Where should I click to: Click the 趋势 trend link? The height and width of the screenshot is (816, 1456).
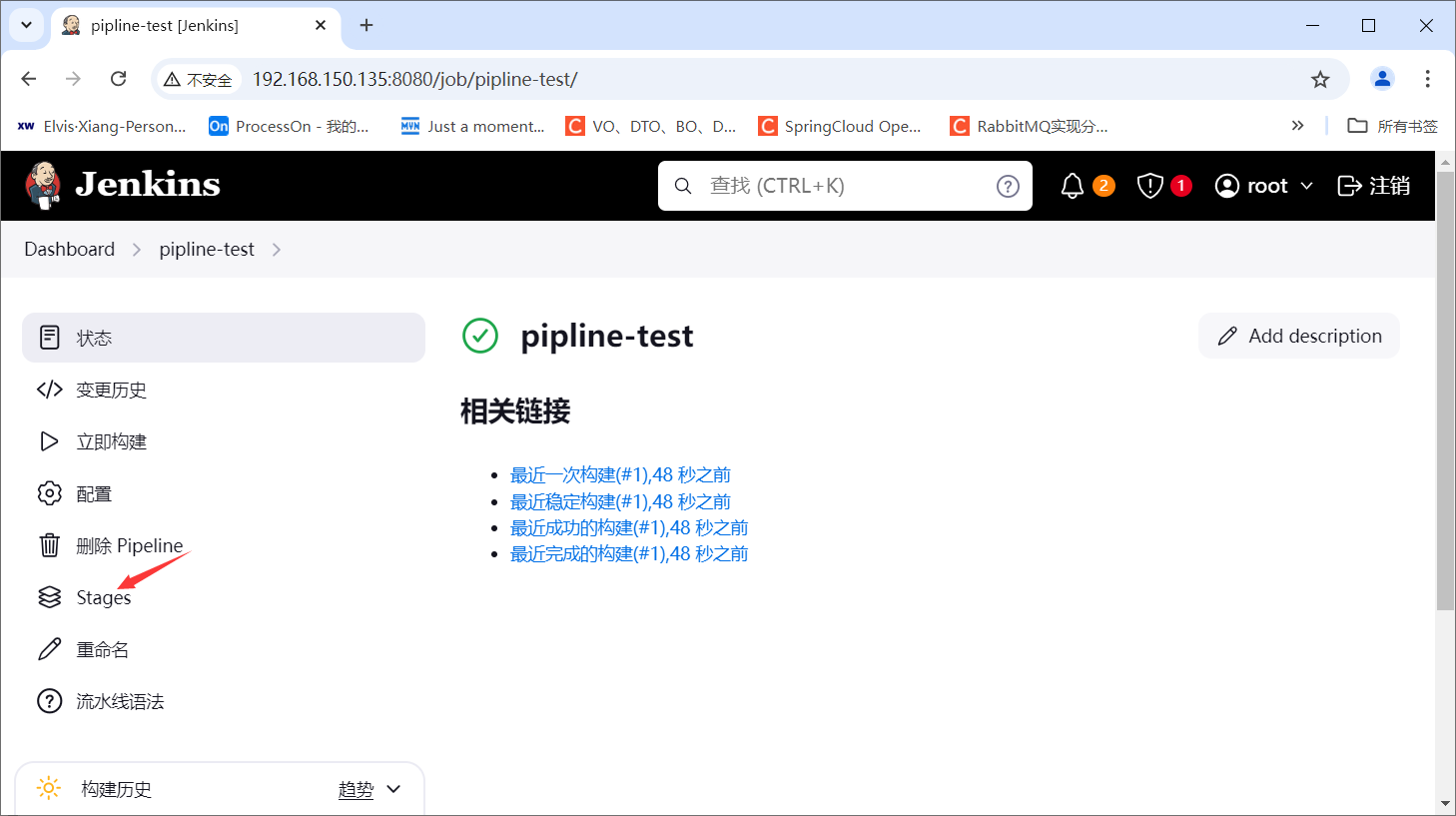[356, 789]
